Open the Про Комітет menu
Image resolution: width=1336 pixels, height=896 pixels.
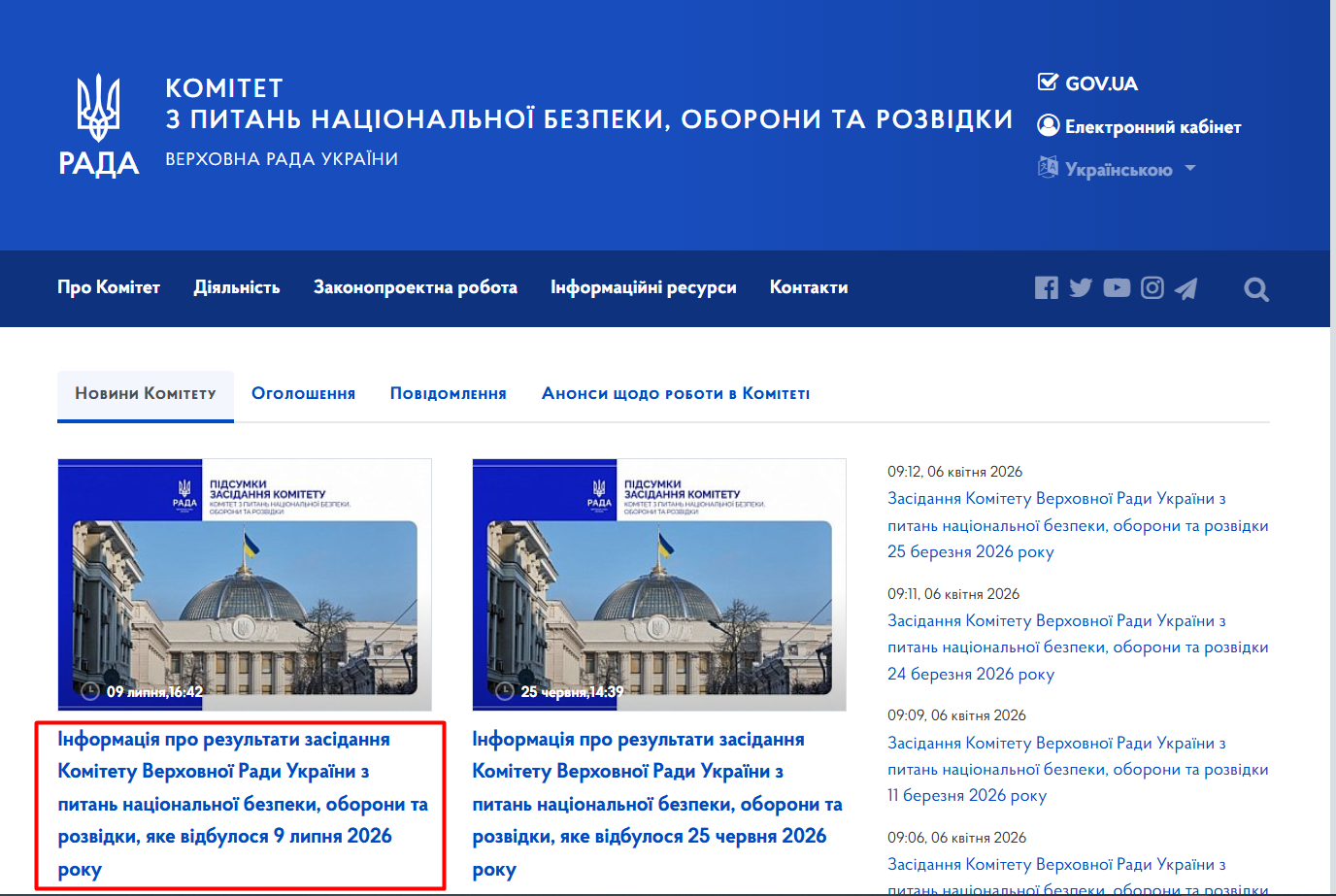[x=109, y=287]
